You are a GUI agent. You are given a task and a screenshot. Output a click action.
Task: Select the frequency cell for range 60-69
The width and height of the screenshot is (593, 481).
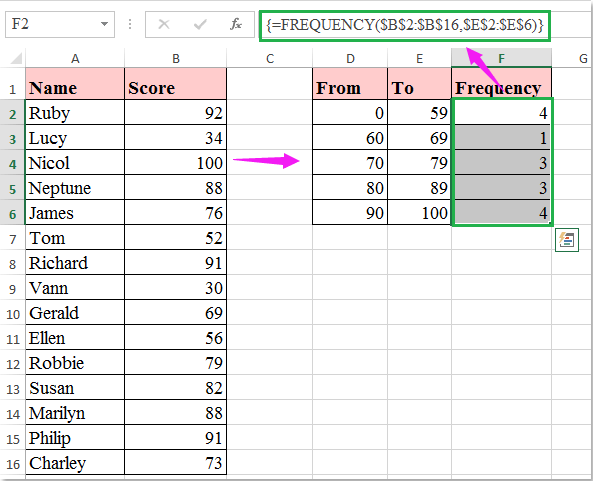(x=501, y=137)
